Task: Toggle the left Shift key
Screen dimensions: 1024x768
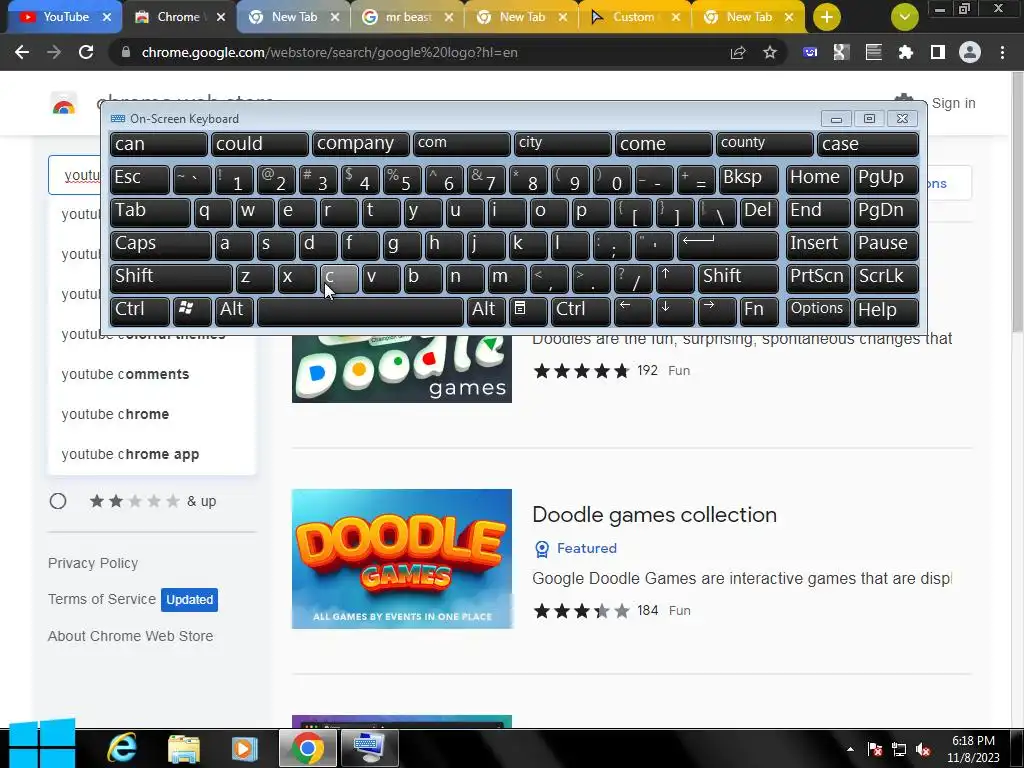Action: pos(171,278)
